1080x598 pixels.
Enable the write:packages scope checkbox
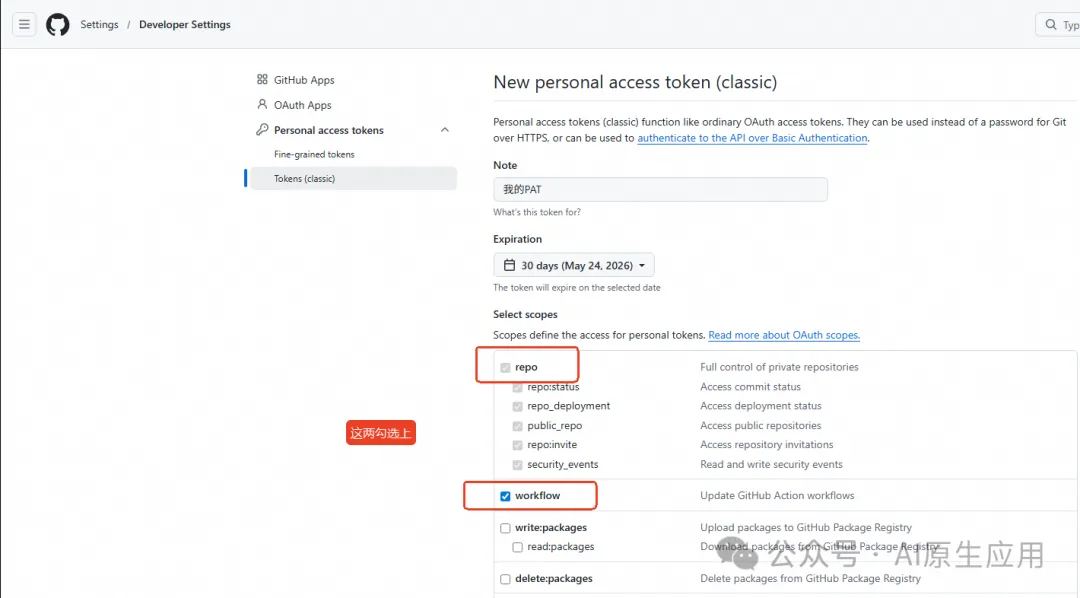coord(505,528)
